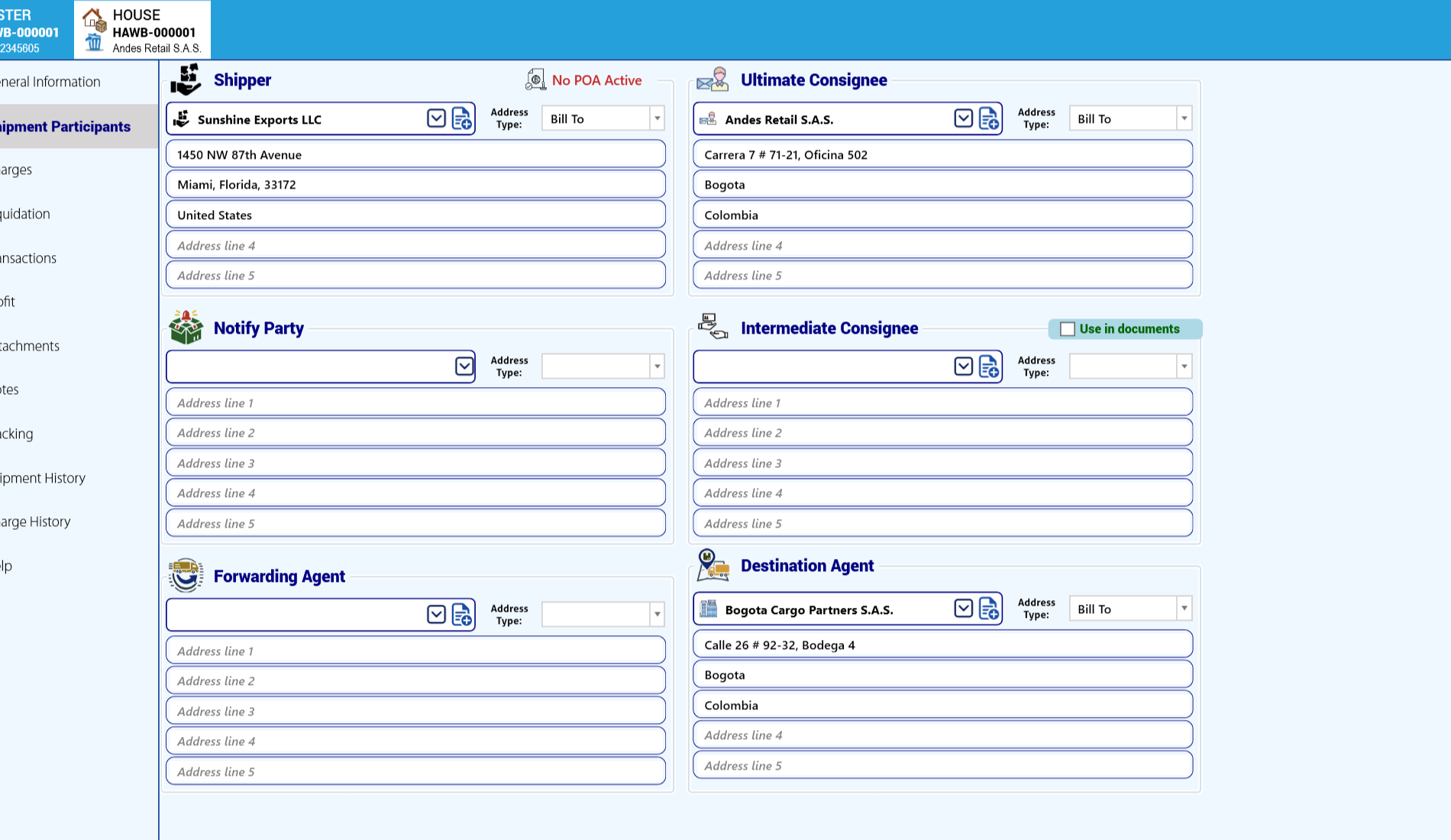Switch to the HOUSE HAWB-000001 tab
This screenshot has height=840, width=1451.
click(142, 30)
